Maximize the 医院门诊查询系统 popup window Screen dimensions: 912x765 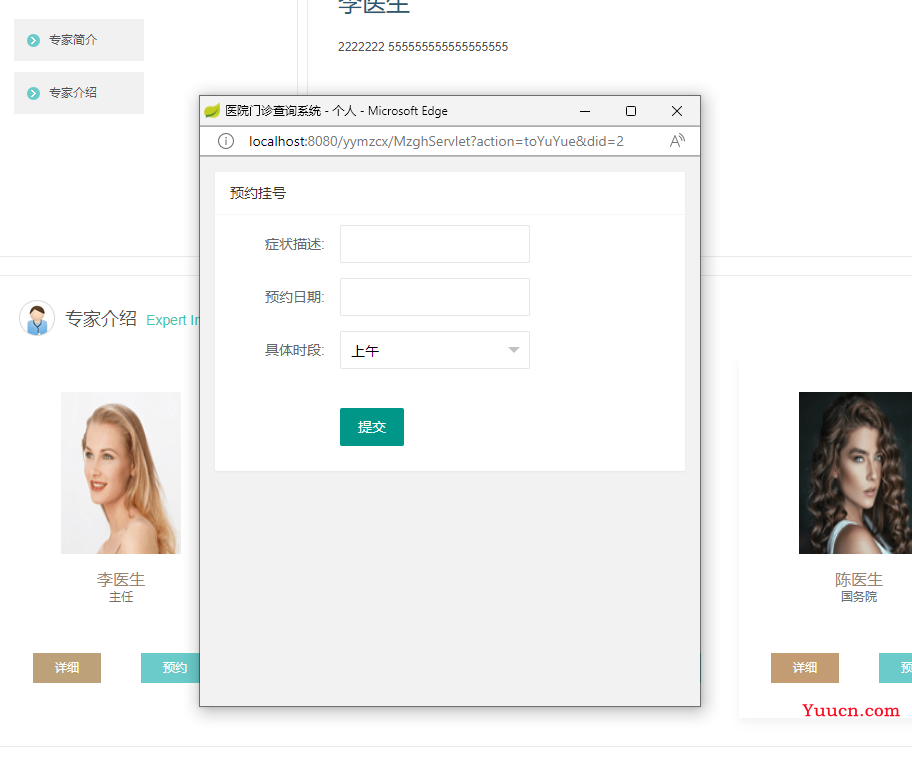pyautogui.click(x=631, y=111)
